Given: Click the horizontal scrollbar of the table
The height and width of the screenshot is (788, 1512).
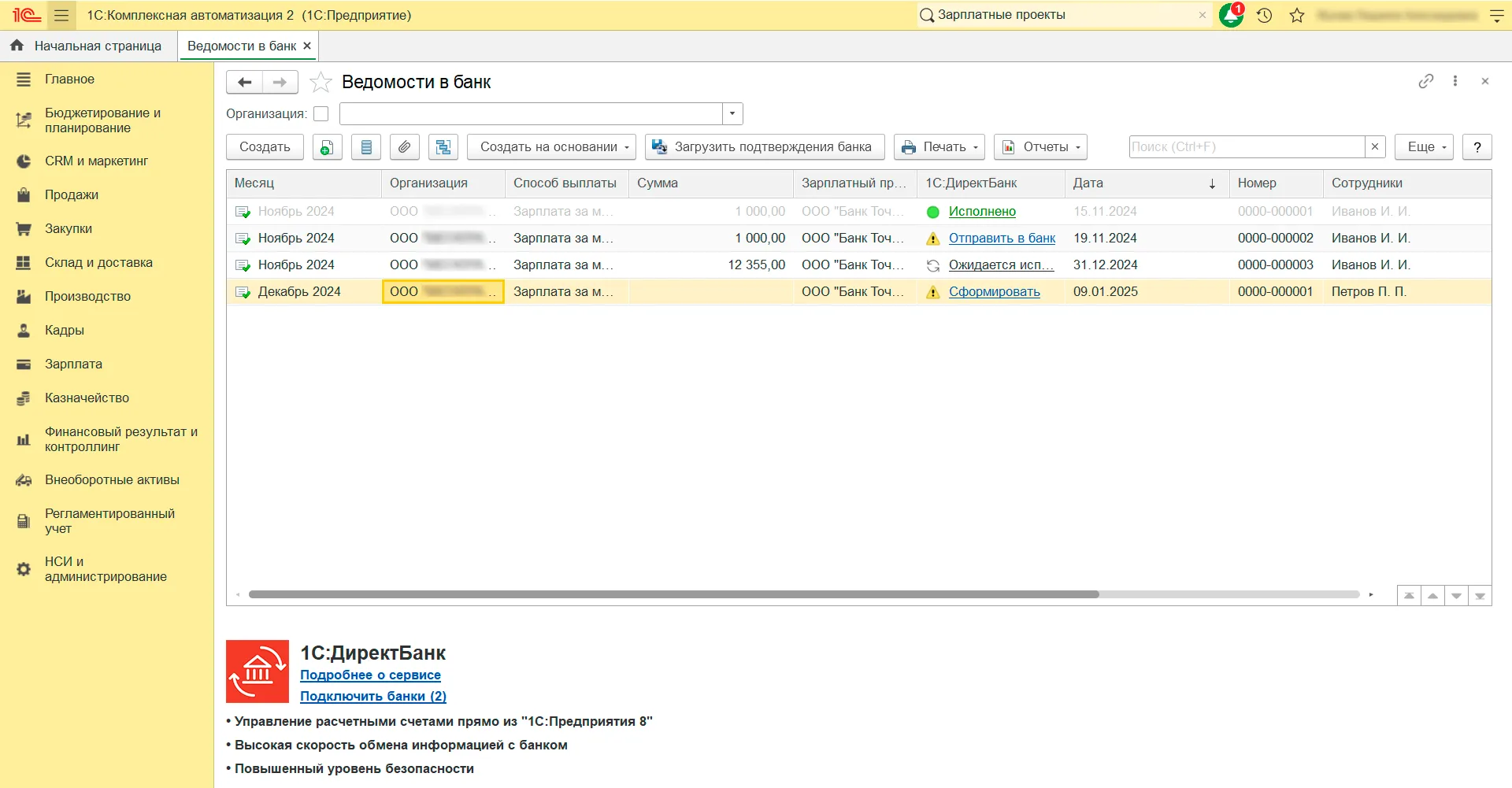Looking at the screenshot, I should point(673,594).
